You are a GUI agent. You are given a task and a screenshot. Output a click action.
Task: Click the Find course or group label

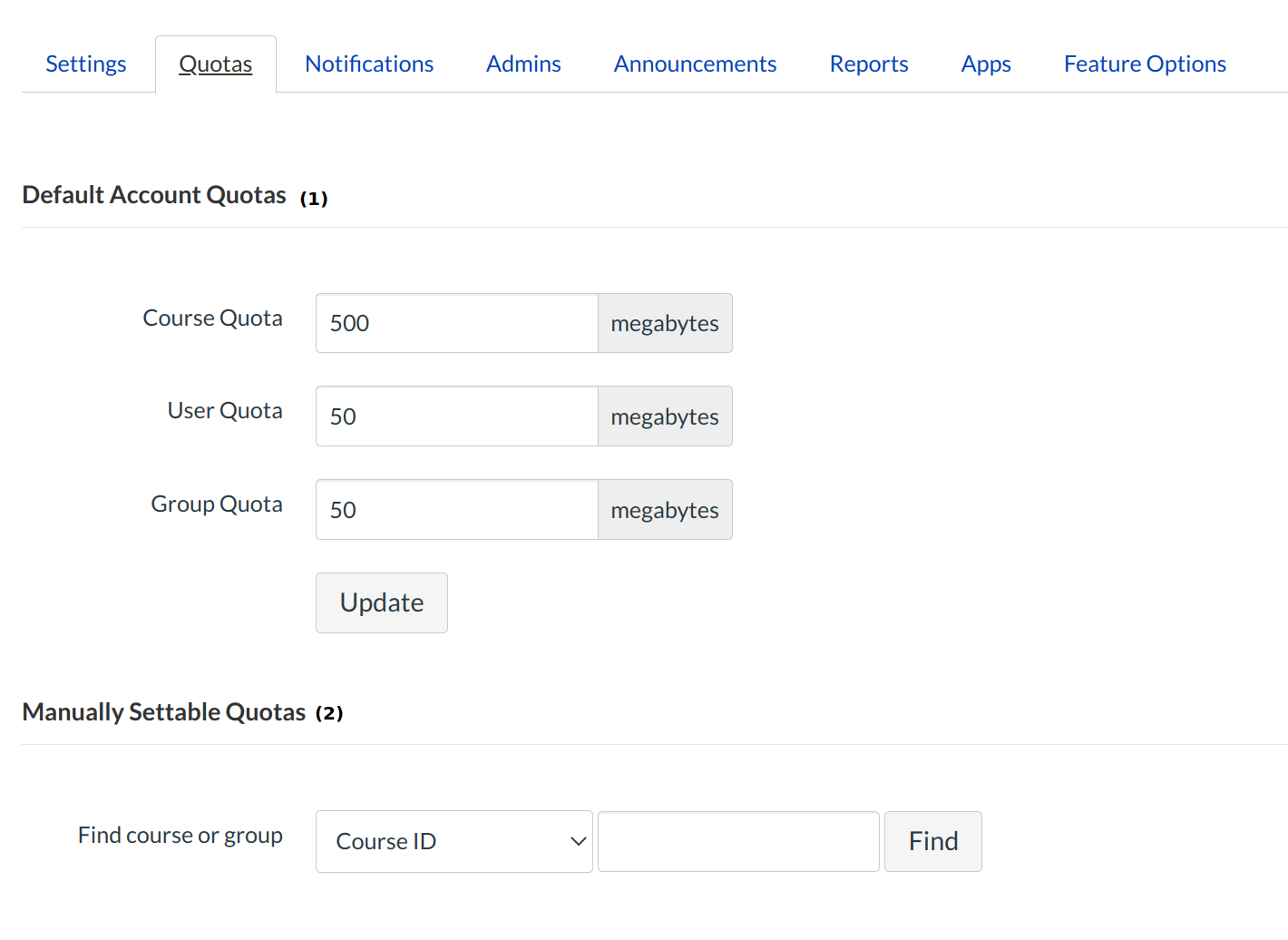181,836
